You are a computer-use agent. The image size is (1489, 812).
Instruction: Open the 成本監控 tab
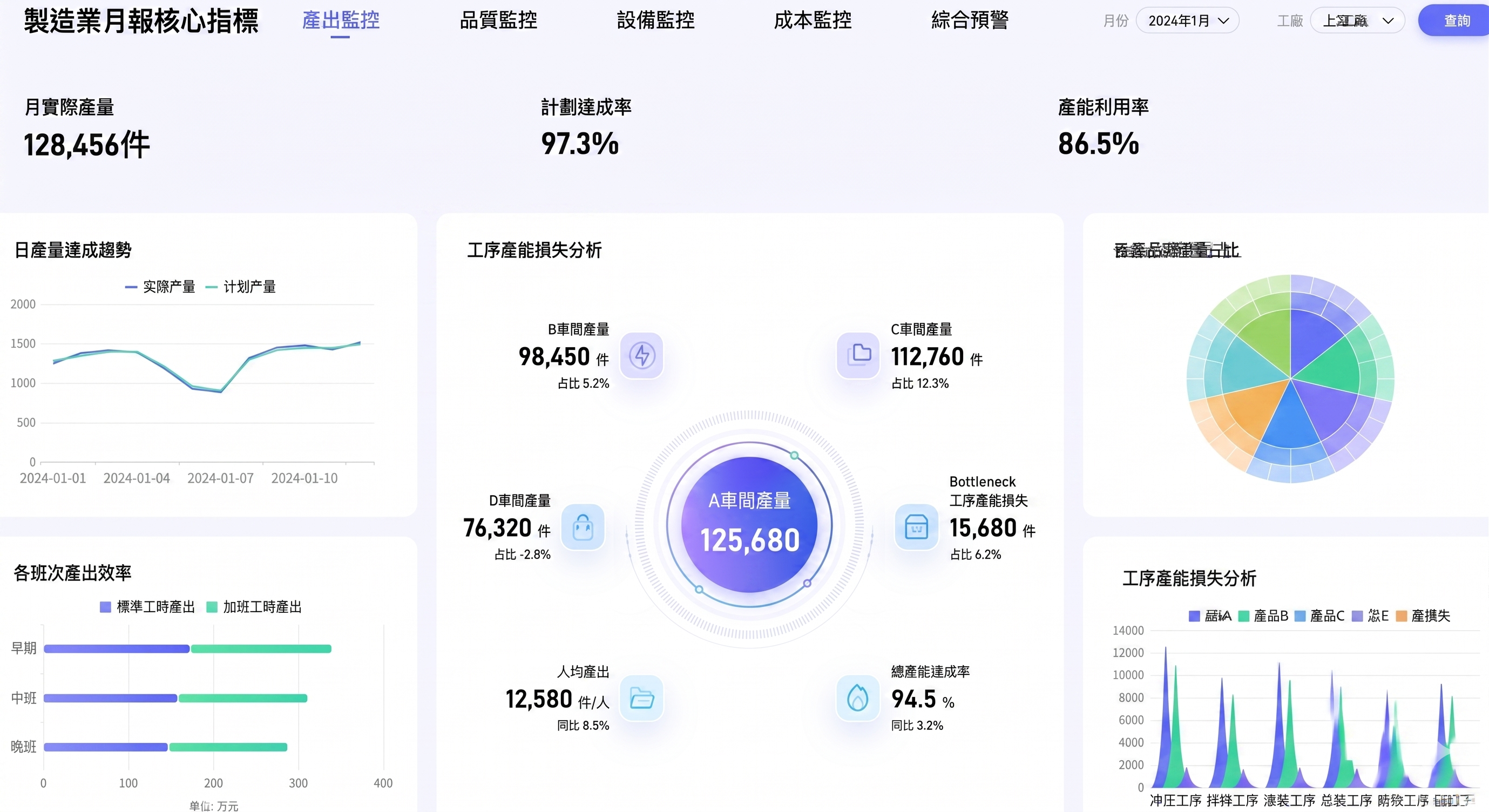pyautogui.click(x=813, y=21)
